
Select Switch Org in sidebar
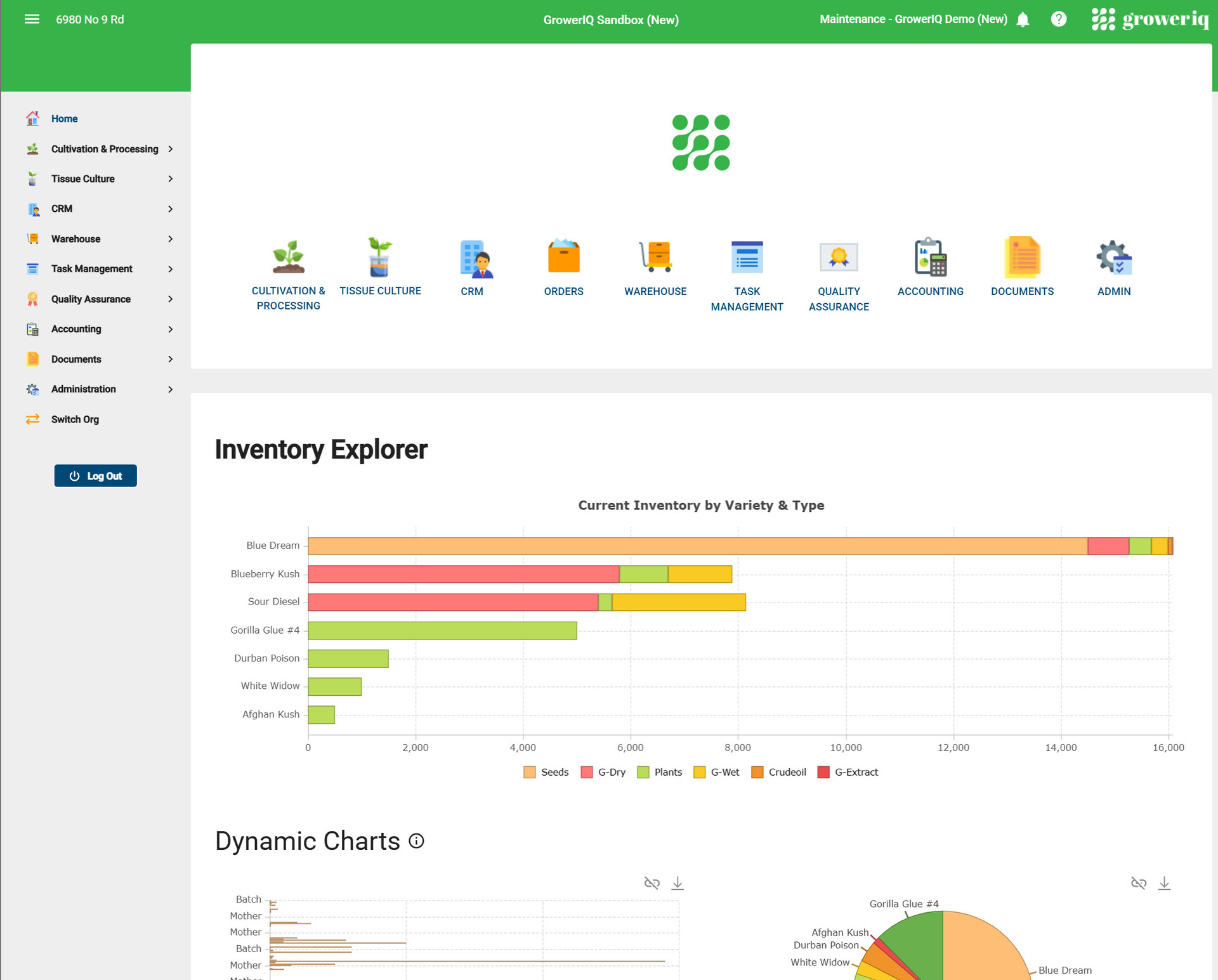tap(75, 419)
